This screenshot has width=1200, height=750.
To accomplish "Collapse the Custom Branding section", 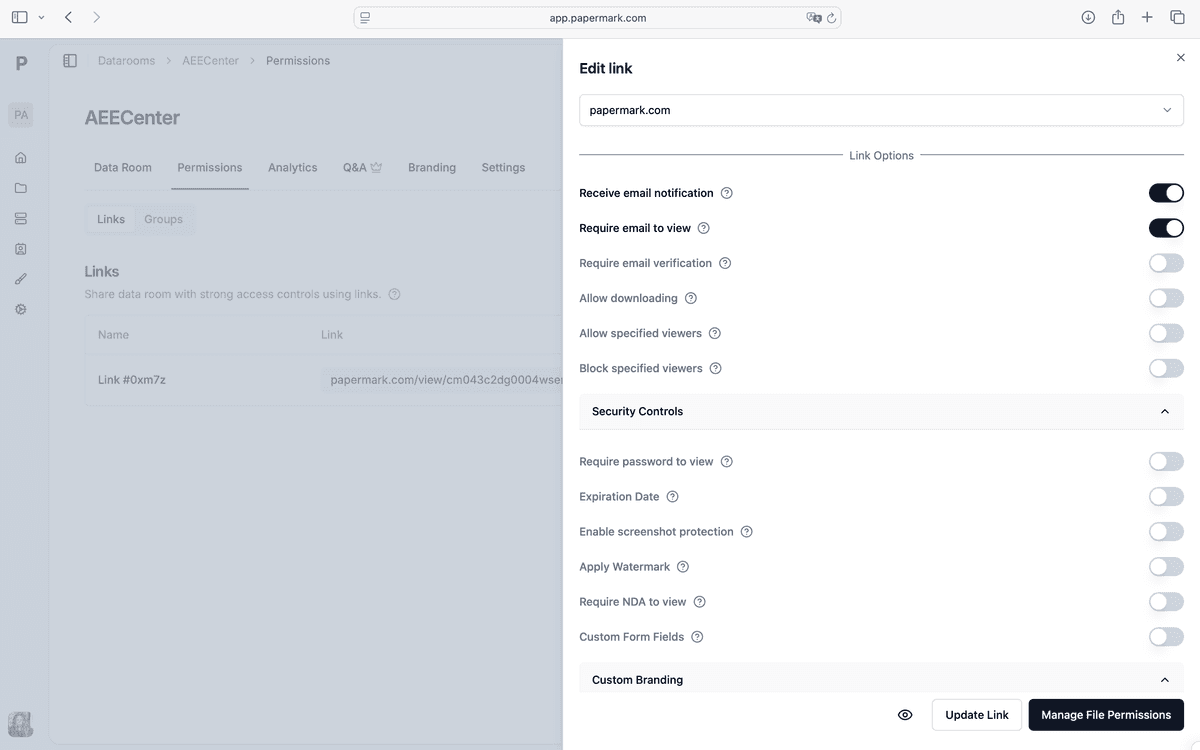I will coord(1164,679).
